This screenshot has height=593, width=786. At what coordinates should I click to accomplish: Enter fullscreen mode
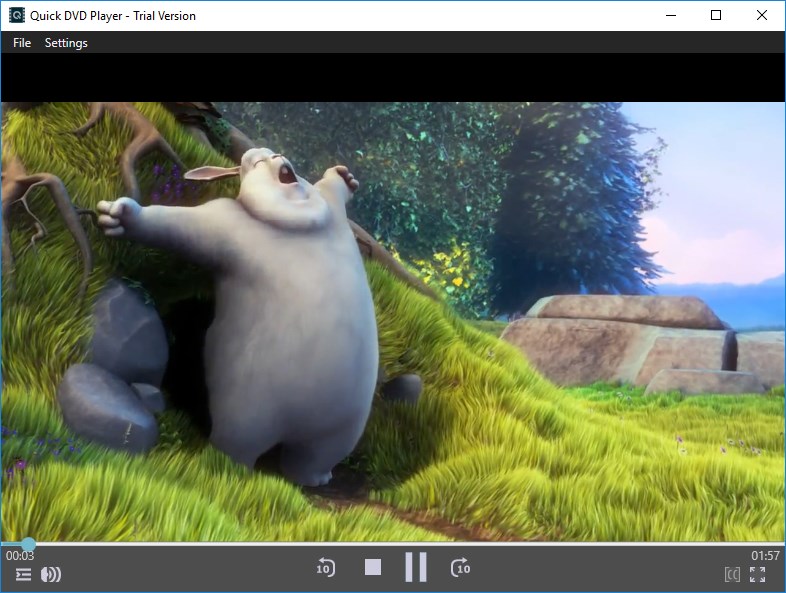tap(757, 574)
